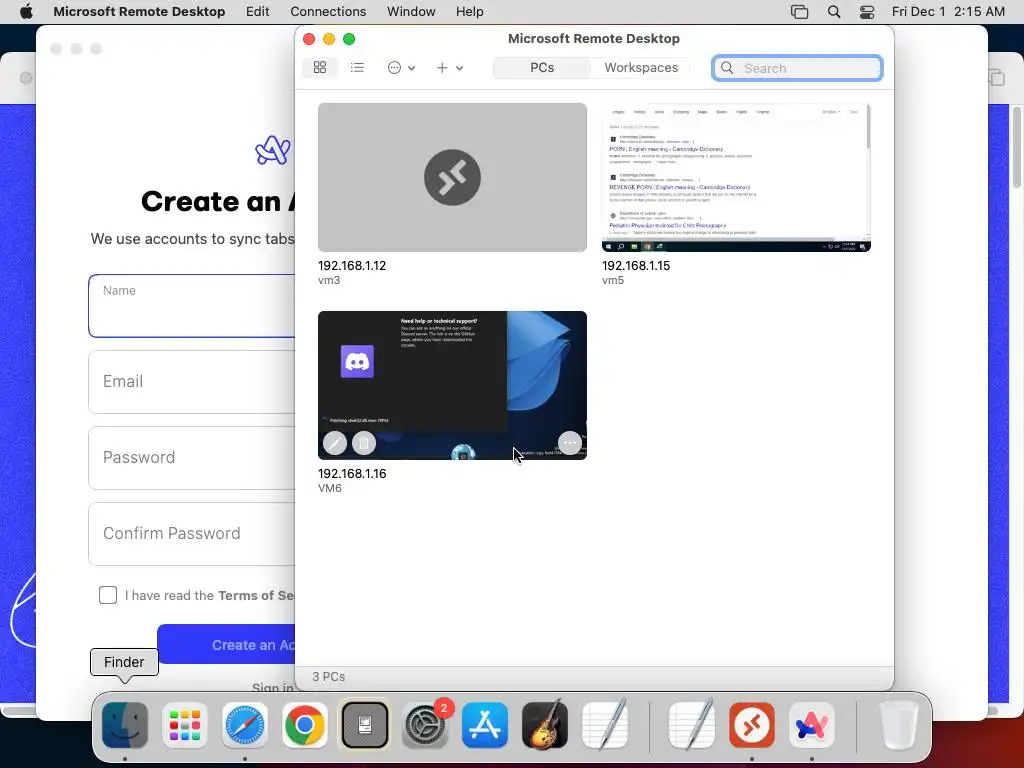1024x768 pixels.
Task: Click the Confirm Password field
Action: pos(192,534)
